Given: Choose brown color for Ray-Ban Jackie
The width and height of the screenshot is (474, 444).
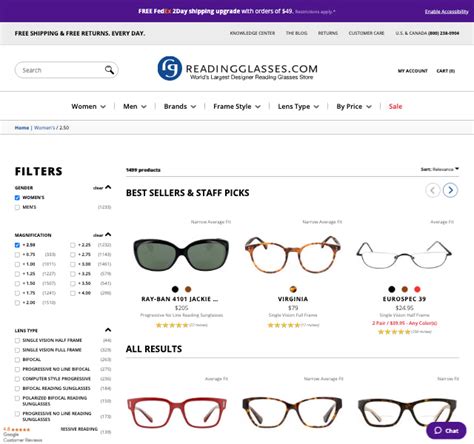Looking at the screenshot, I should (x=188, y=289).
